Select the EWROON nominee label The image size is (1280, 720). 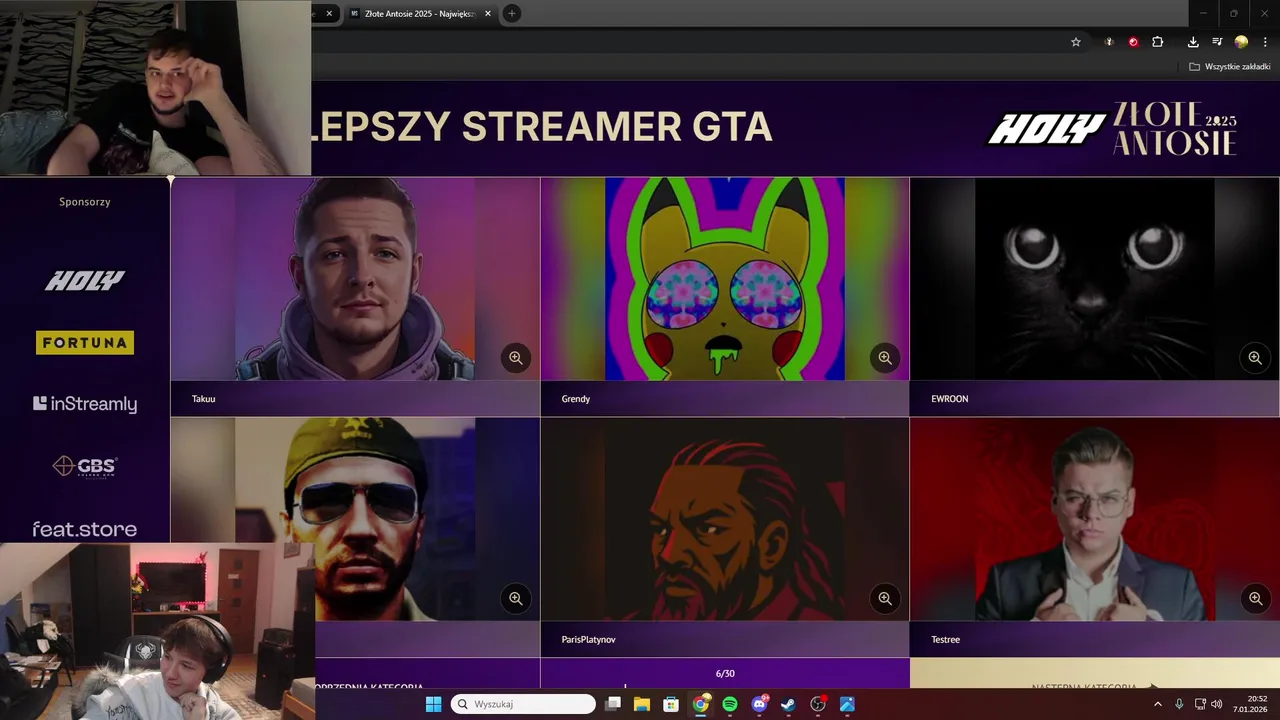point(950,398)
